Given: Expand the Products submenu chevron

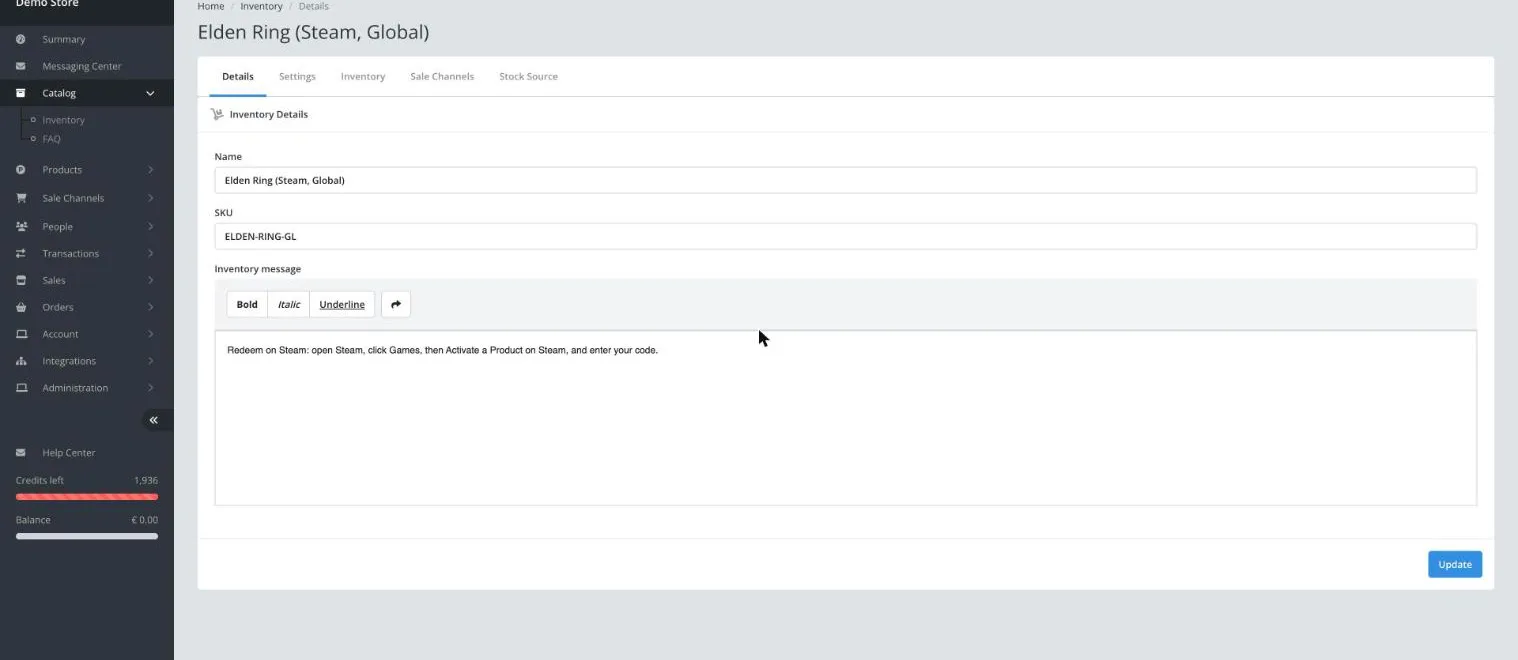Looking at the screenshot, I should pos(150,170).
